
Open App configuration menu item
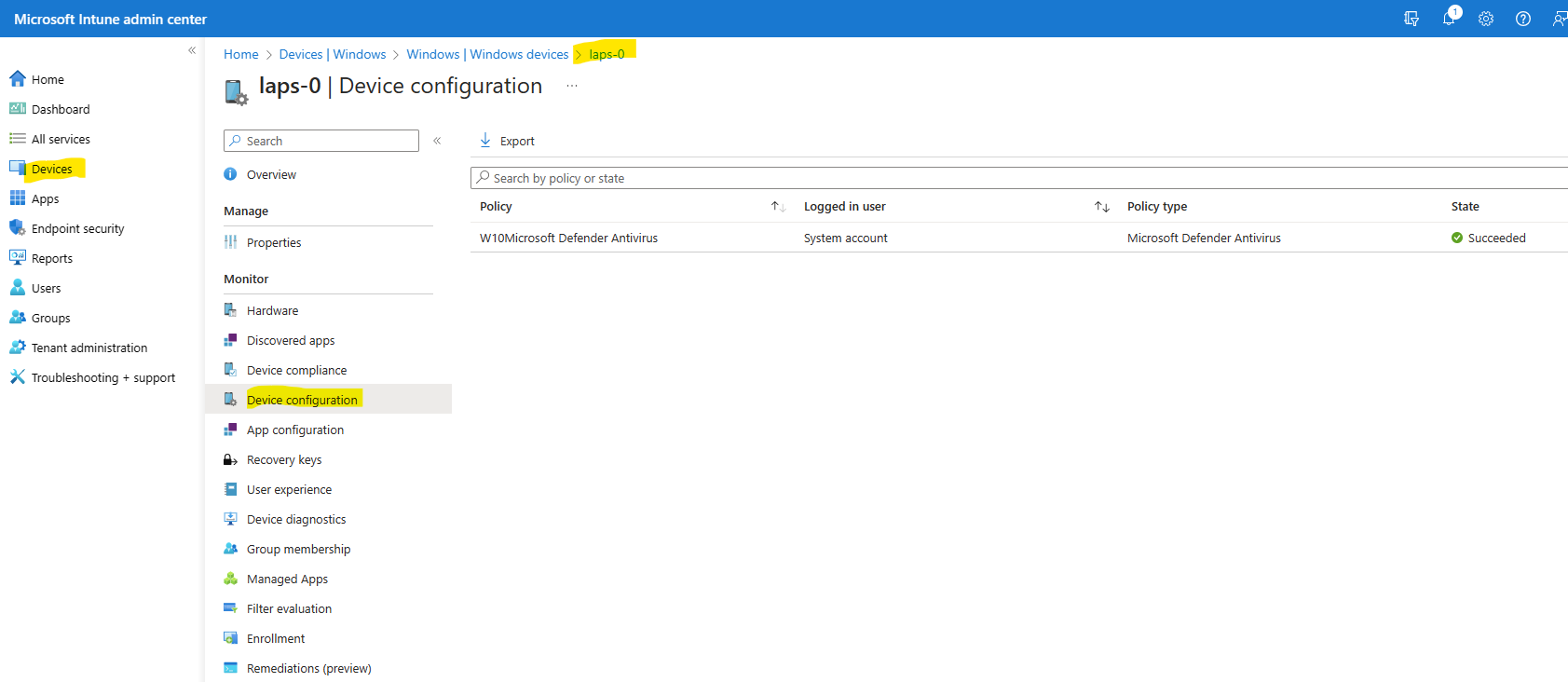(295, 430)
